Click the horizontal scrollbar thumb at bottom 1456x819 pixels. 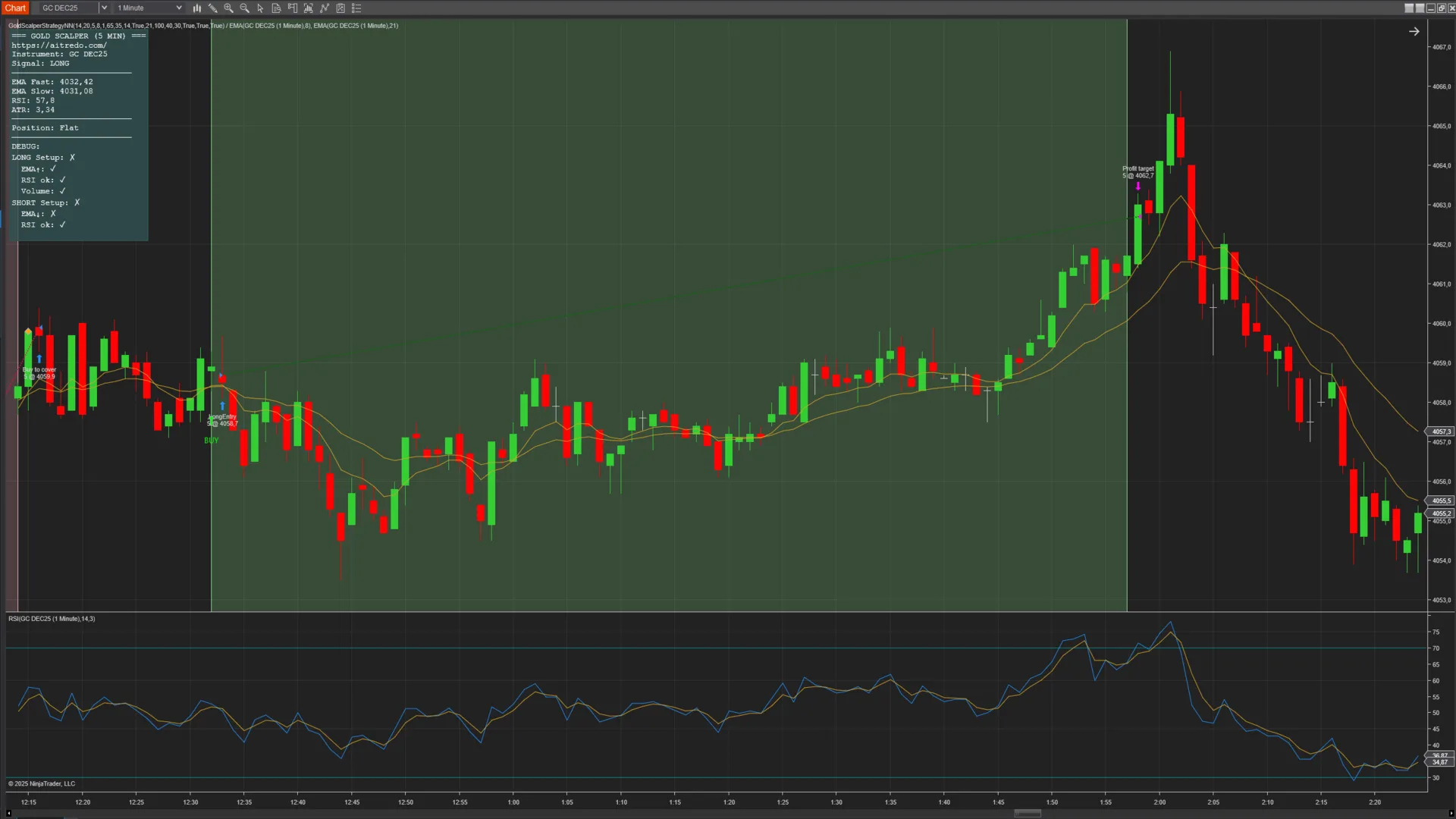point(1027,814)
